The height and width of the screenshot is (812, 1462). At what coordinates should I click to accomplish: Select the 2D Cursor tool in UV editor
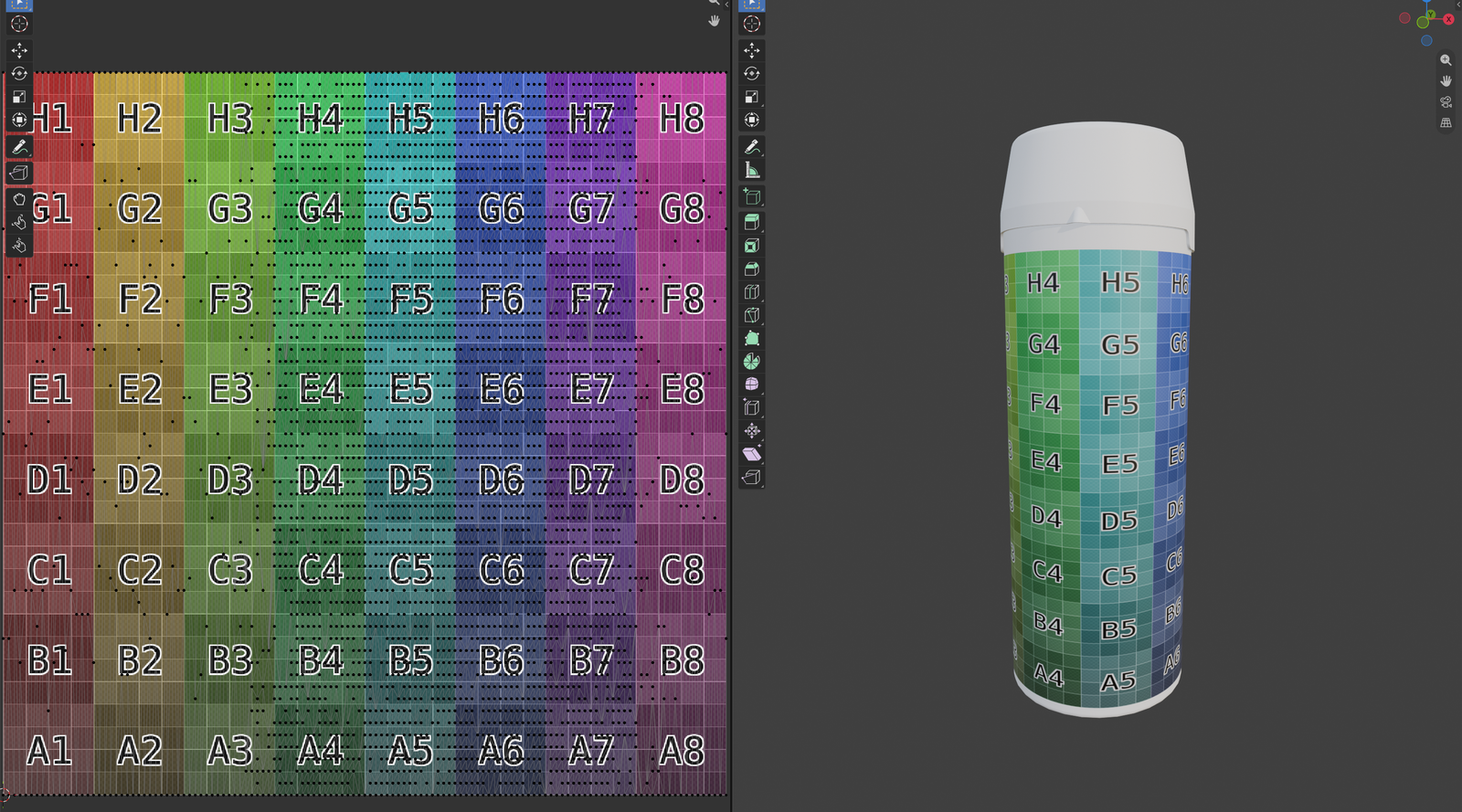click(19, 24)
